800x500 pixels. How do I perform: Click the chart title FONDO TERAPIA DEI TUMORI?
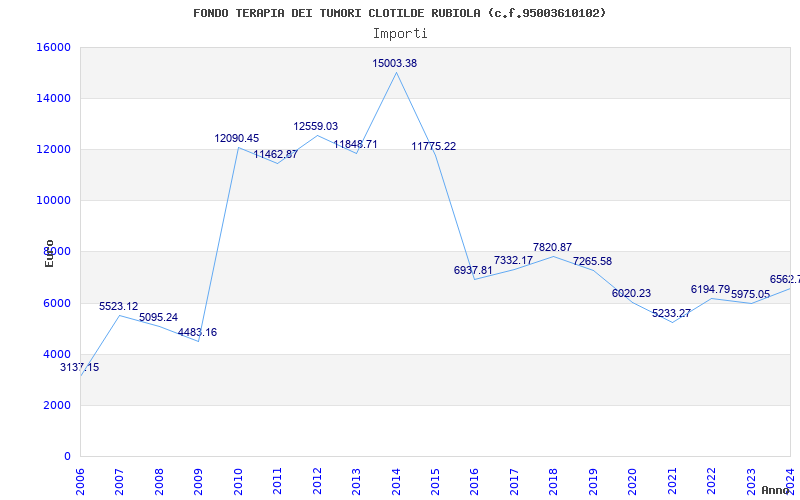tap(399, 13)
